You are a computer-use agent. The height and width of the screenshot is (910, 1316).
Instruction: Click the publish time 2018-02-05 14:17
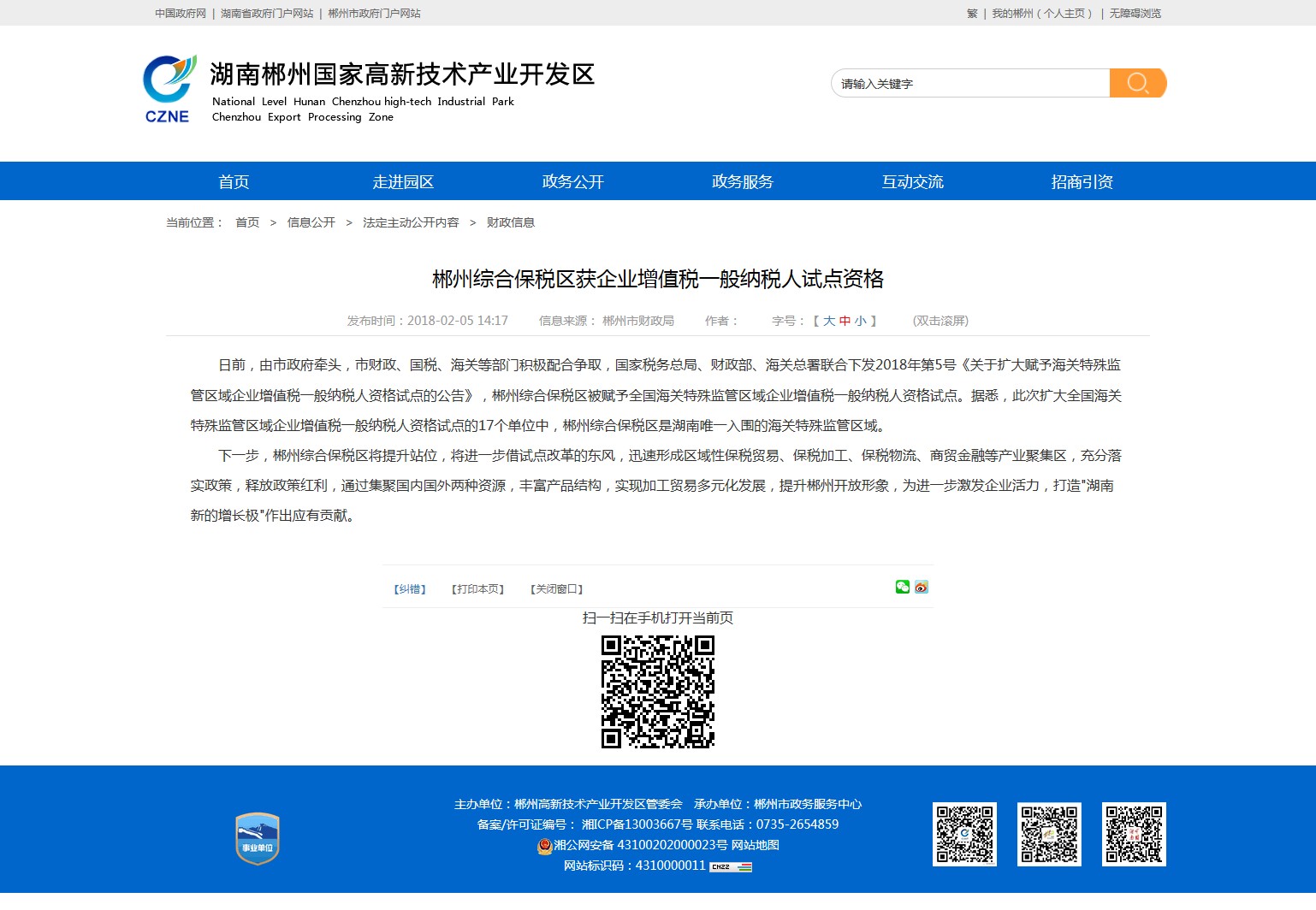coord(458,321)
